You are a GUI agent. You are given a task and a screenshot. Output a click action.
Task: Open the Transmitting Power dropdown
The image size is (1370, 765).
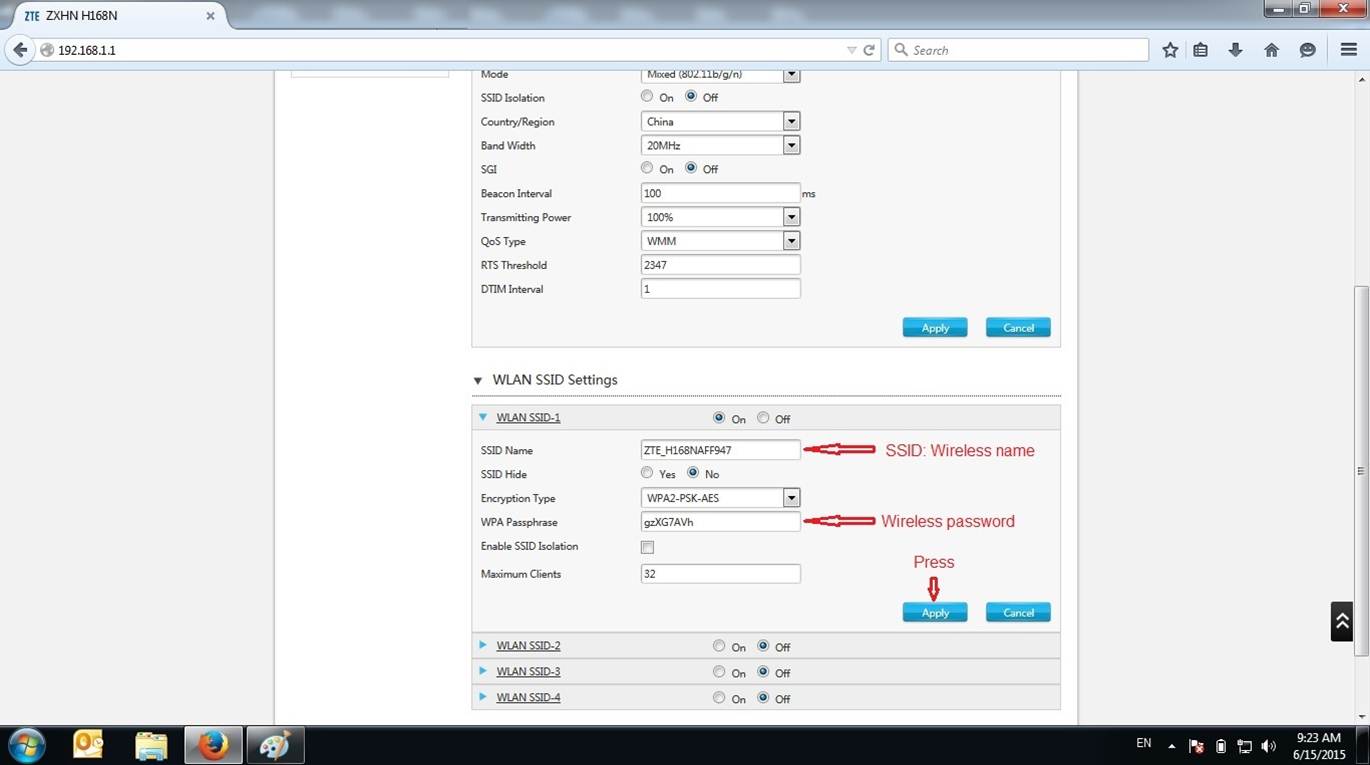[720, 217]
